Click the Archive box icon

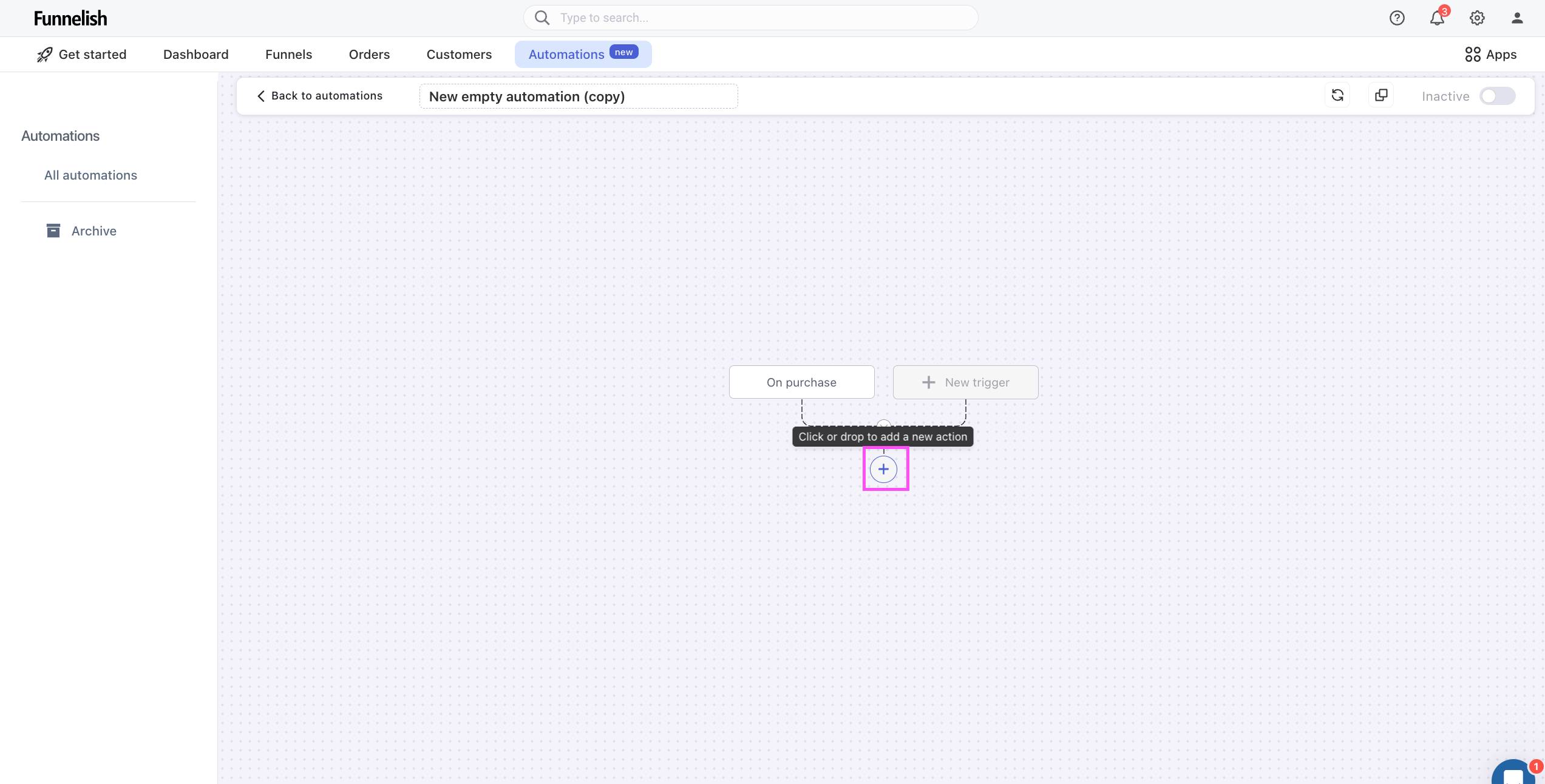click(x=53, y=231)
